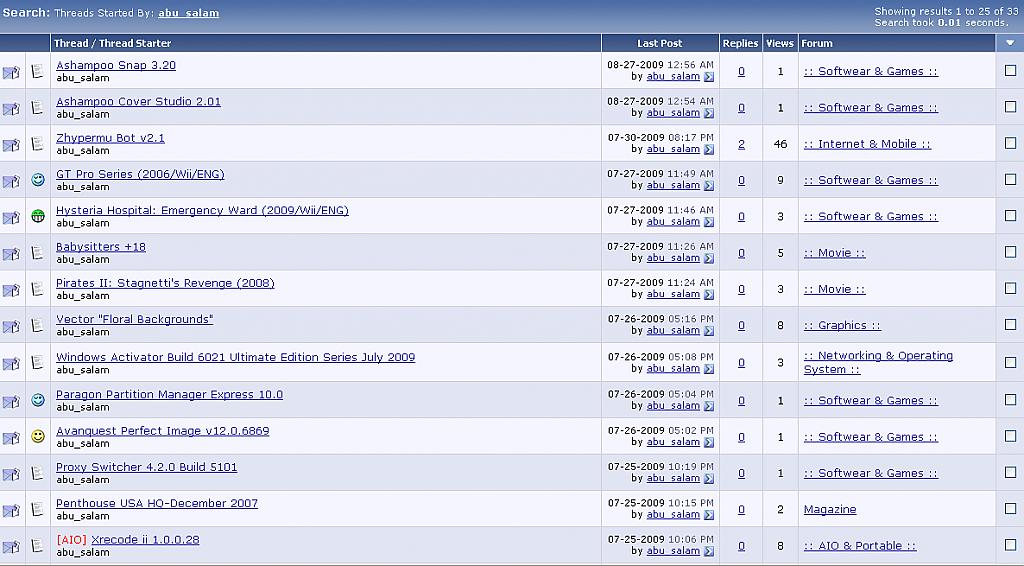Click thread status icon for Windows Activator row
The height and width of the screenshot is (566, 1024).
click(12, 363)
